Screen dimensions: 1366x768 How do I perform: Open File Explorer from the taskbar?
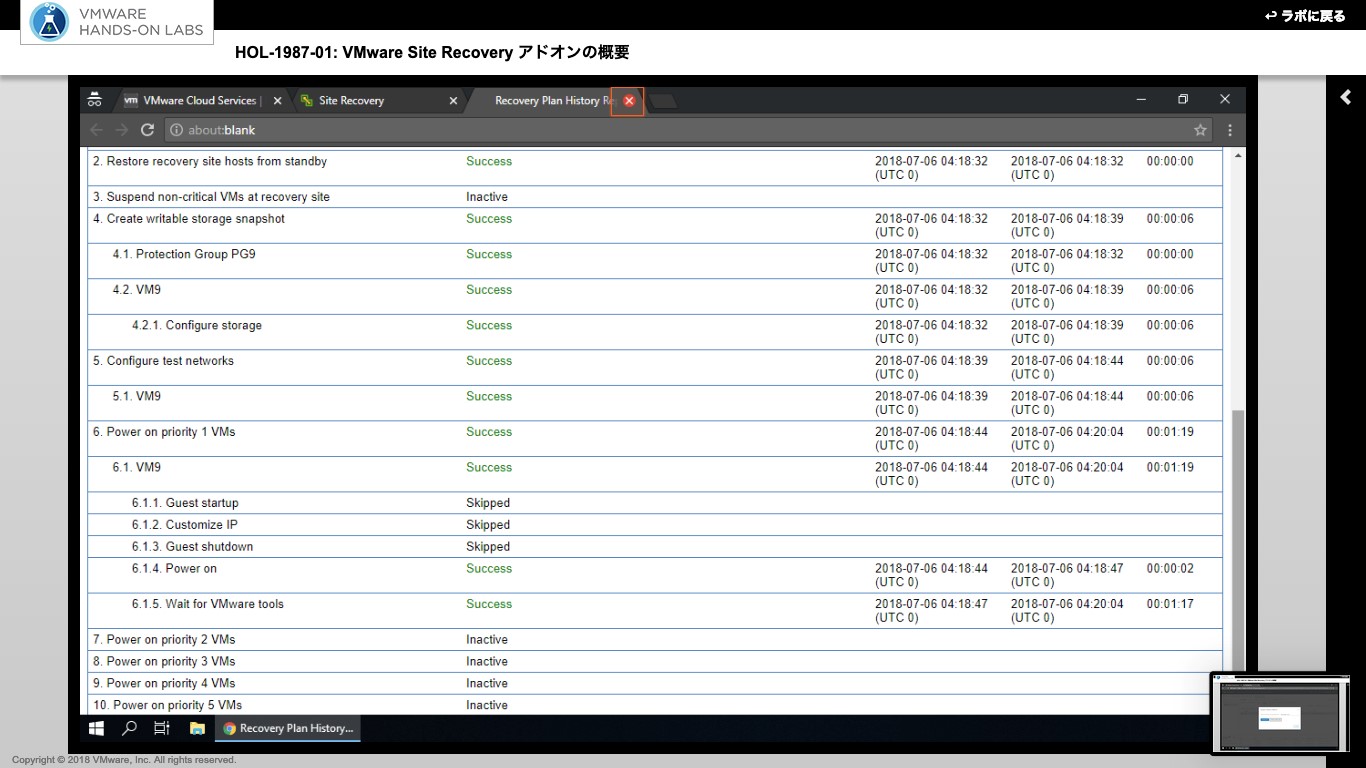[197, 728]
